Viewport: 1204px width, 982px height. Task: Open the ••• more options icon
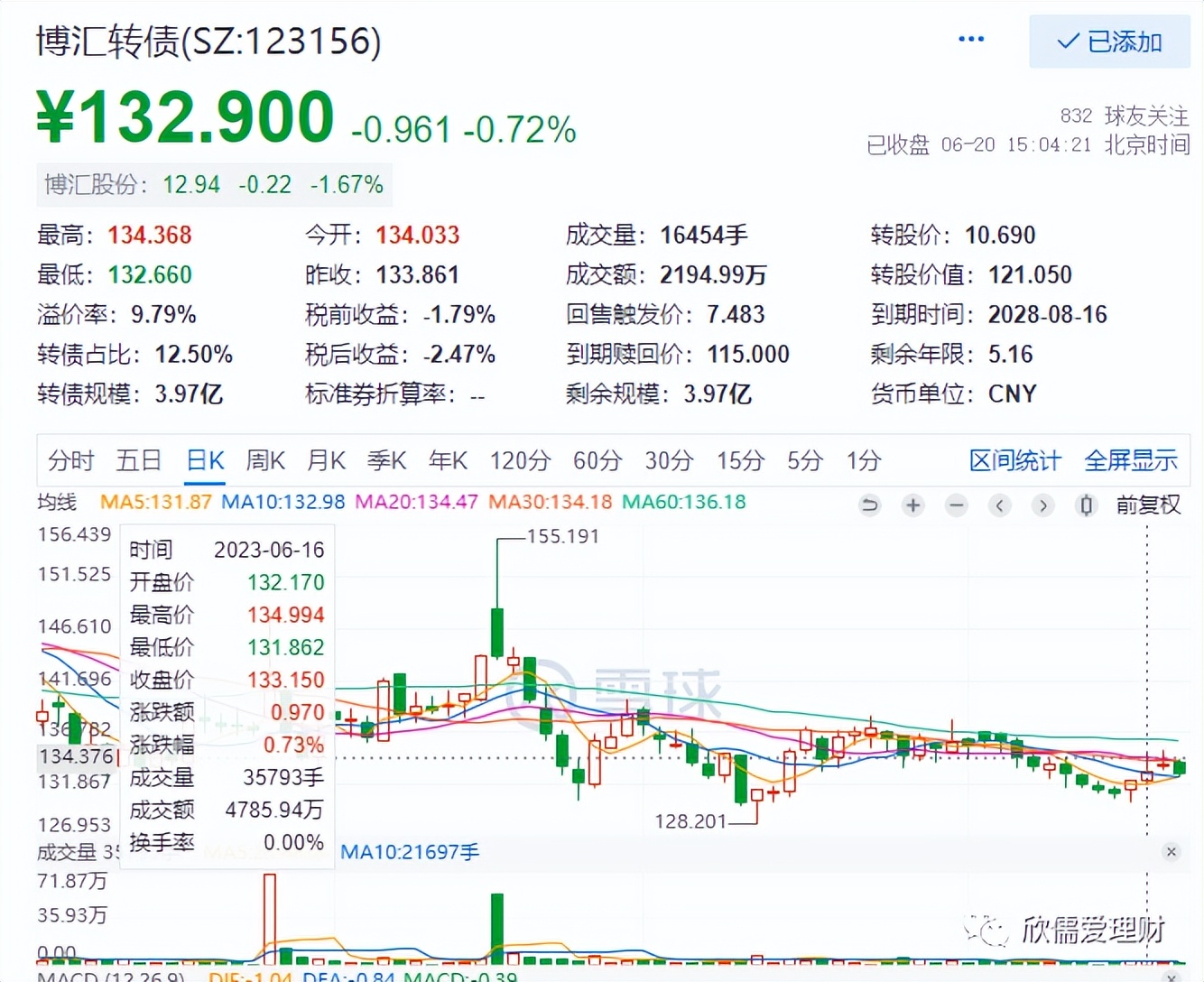point(972,38)
